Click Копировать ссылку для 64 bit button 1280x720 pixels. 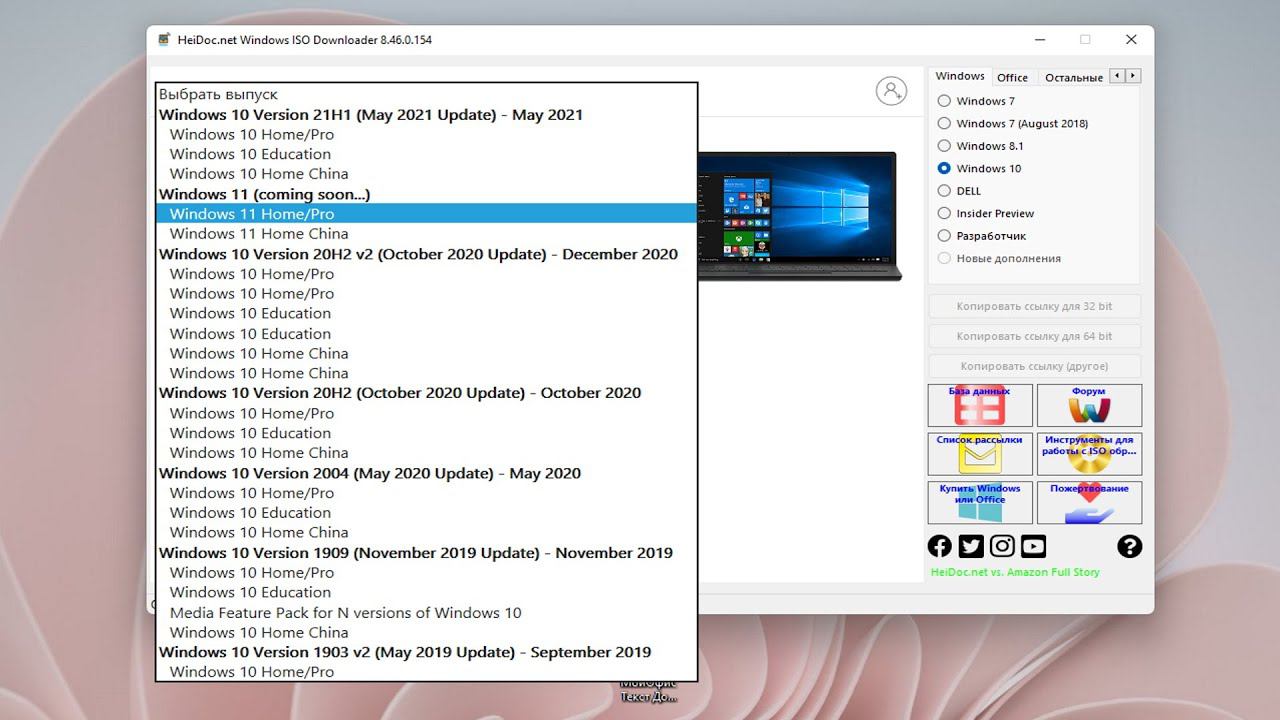[x=1034, y=336]
